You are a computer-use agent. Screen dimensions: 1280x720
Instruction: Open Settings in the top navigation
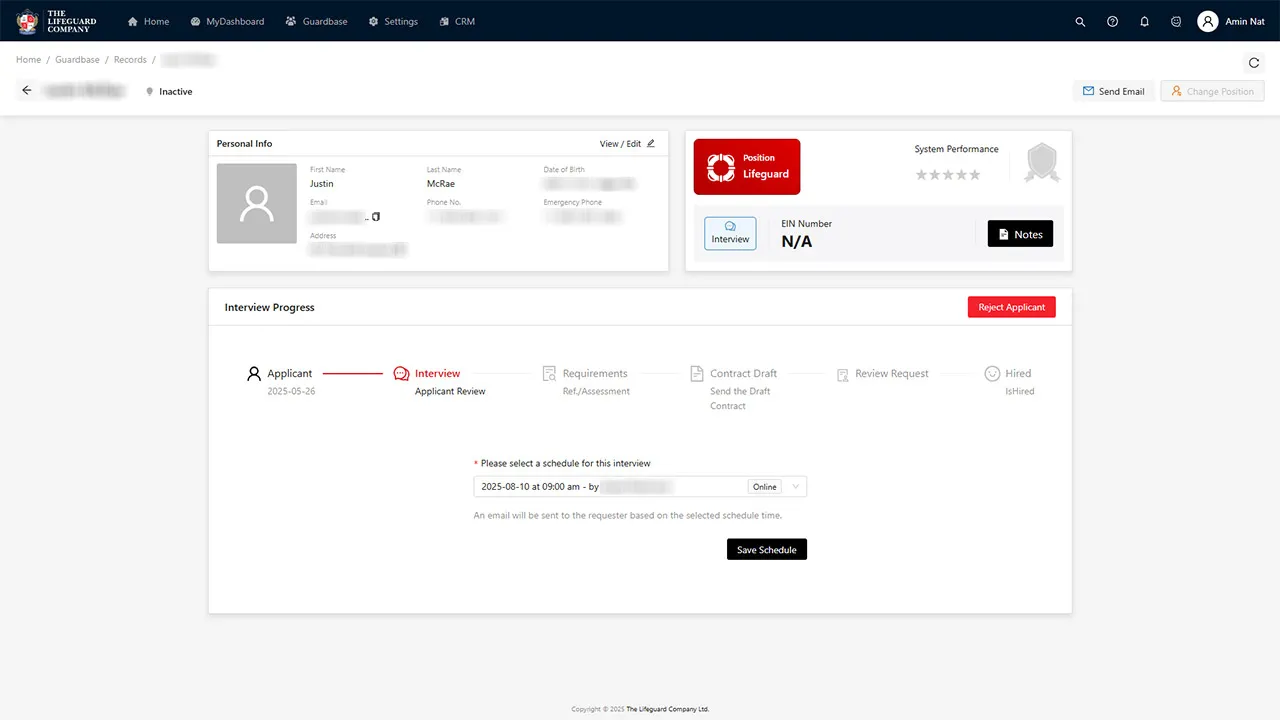click(393, 21)
